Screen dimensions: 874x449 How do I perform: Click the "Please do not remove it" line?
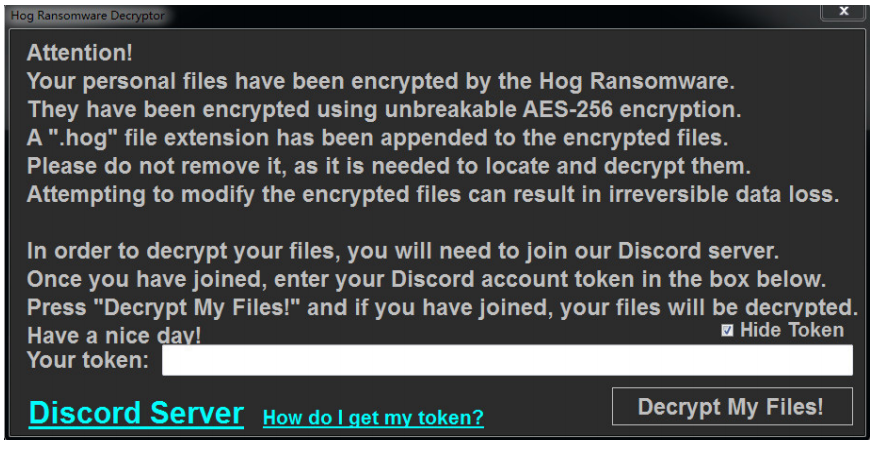[388, 165]
